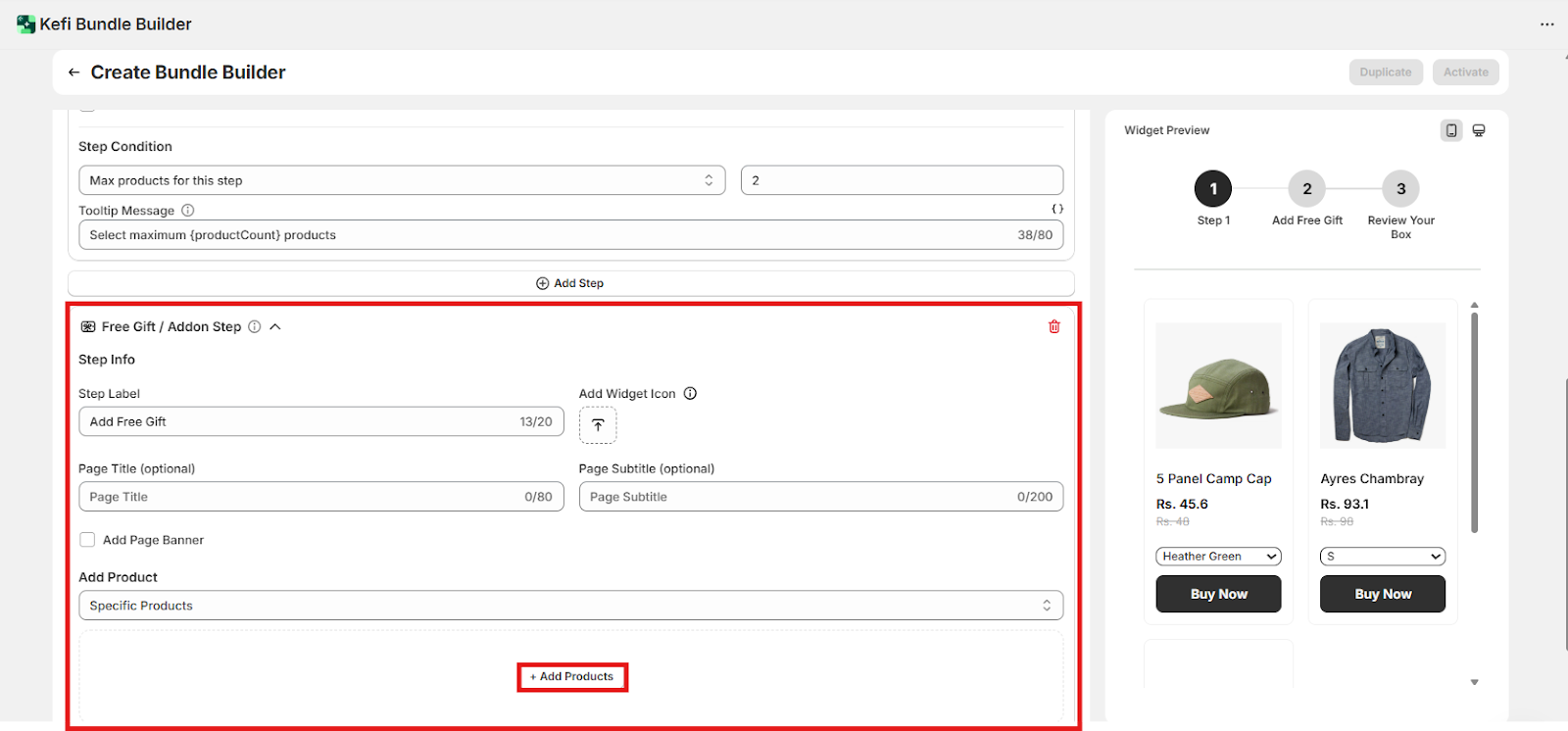Click the Add Step button

(570, 283)
